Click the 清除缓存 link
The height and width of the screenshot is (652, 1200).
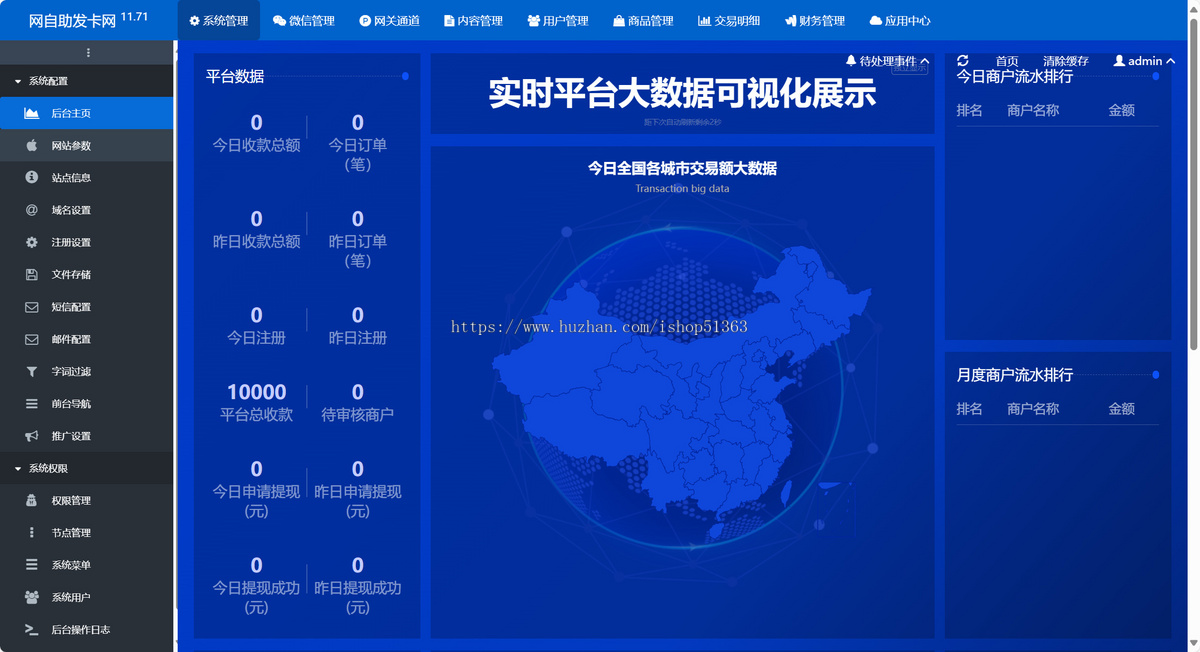pyautogui.click(x=1066, y=61)
